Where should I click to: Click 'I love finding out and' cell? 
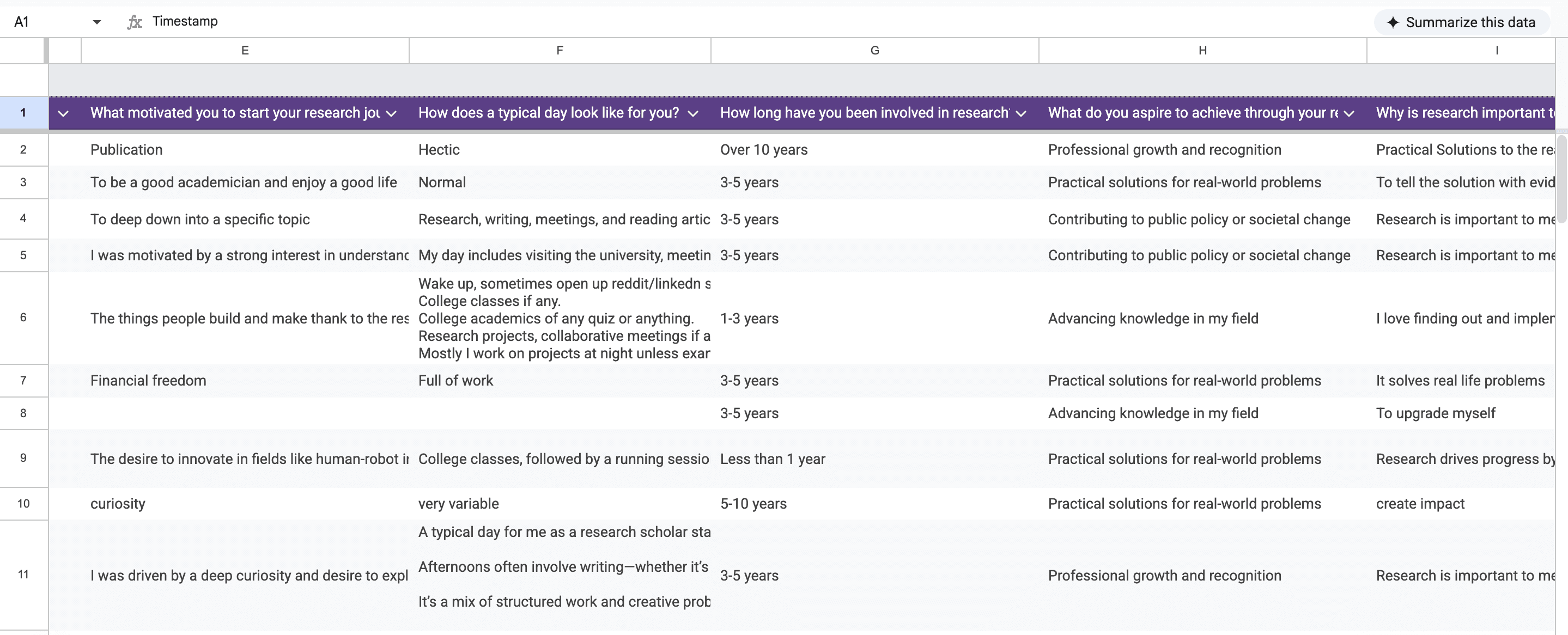click(x=1461, y=318)
